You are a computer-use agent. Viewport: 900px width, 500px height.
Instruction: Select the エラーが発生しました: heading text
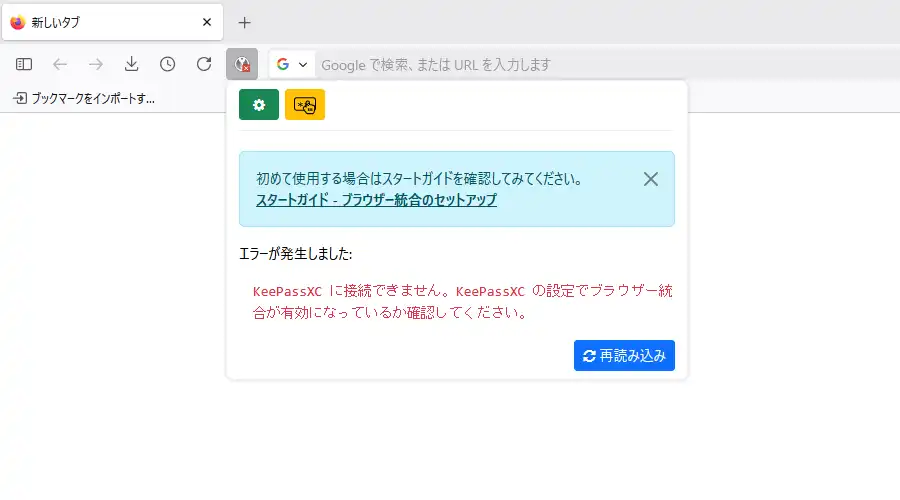click(x=296, y=254)
